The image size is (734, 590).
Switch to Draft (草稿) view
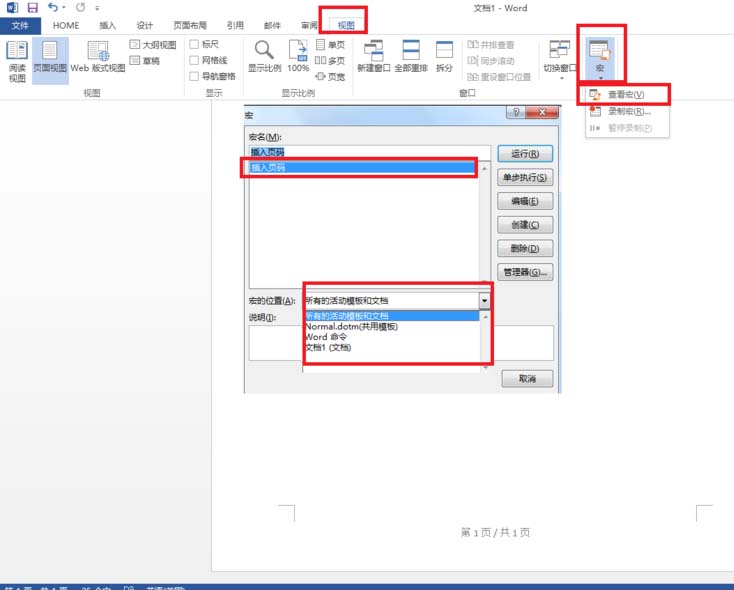tap(145, 60)
